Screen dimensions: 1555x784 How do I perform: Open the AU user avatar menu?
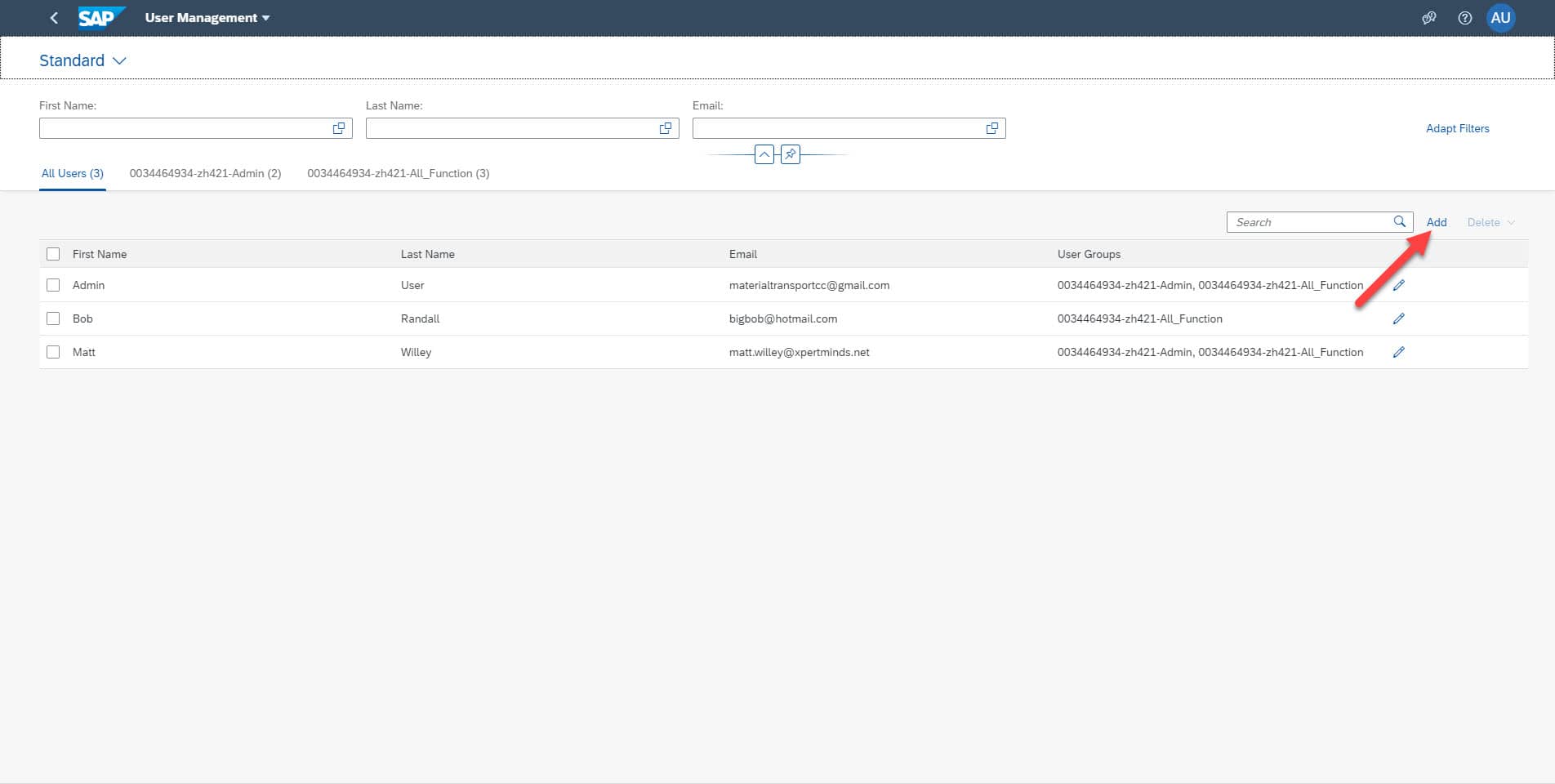tap(1500, 18)
